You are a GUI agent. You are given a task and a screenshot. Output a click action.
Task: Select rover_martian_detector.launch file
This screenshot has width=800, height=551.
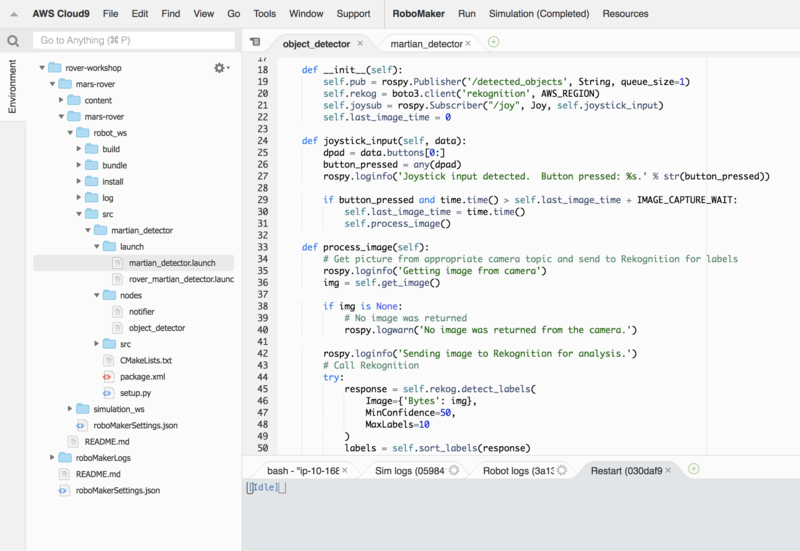pyautogui.click(x=181, y=279)
